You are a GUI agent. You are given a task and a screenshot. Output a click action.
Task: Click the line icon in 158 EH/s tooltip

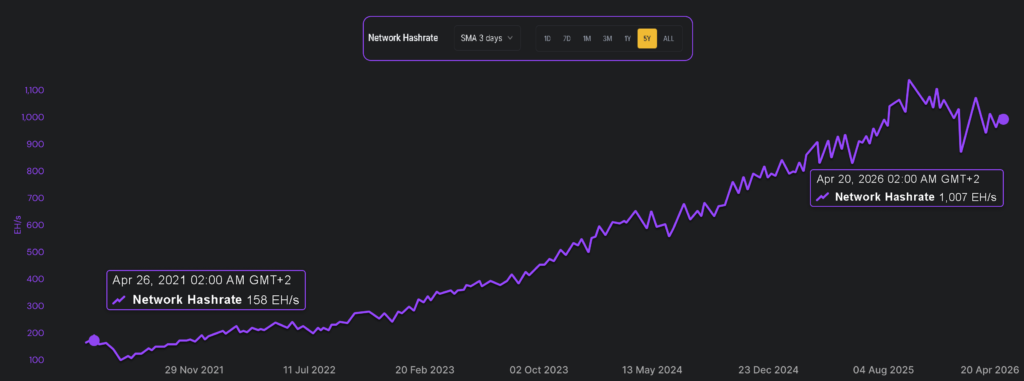(x=119, y=300)
